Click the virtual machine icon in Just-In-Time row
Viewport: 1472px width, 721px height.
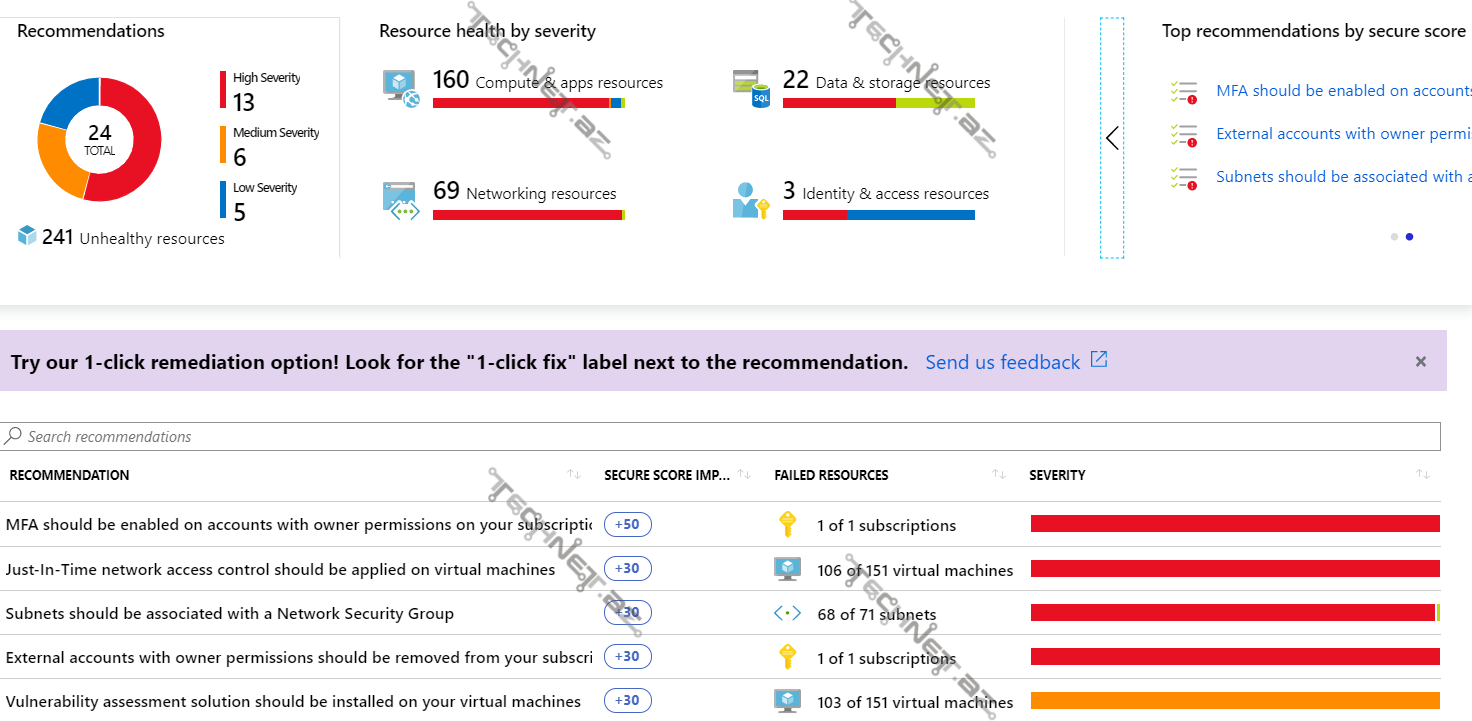(787, 569)
